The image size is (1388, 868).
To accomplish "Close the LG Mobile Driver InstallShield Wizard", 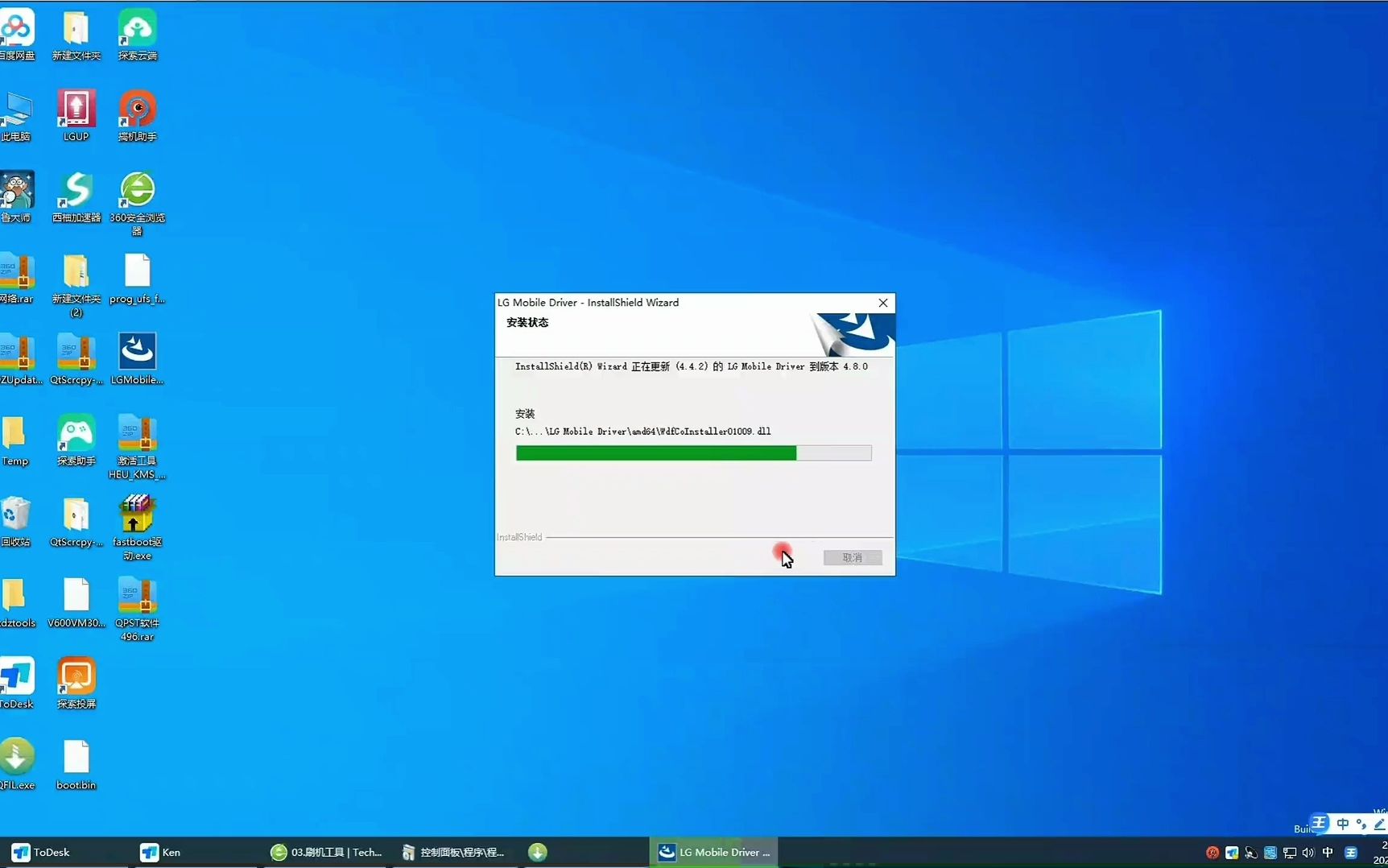I will [x=883, y=303].
